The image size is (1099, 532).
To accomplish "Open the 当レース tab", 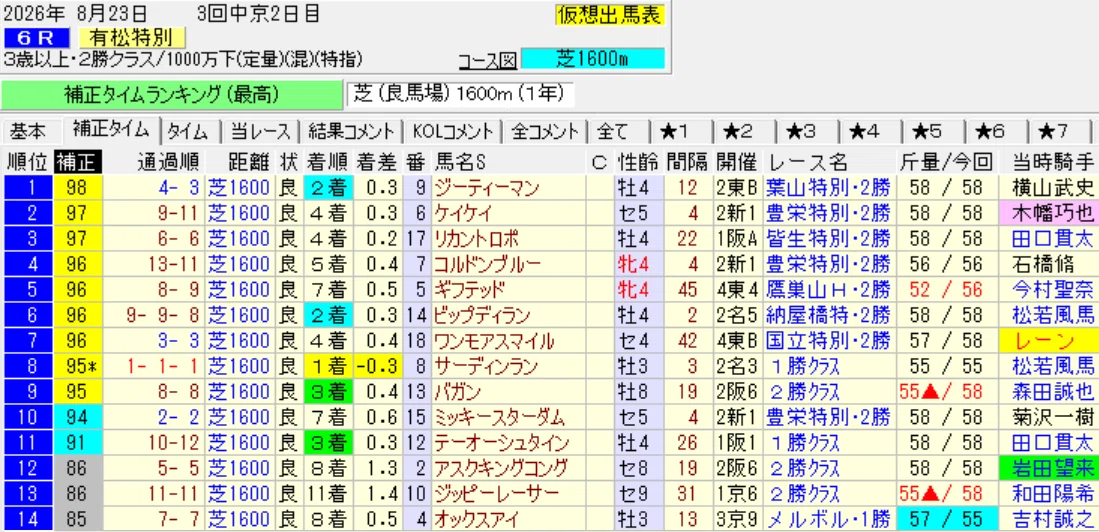I will pyautogui.click(x=260, y=131).
